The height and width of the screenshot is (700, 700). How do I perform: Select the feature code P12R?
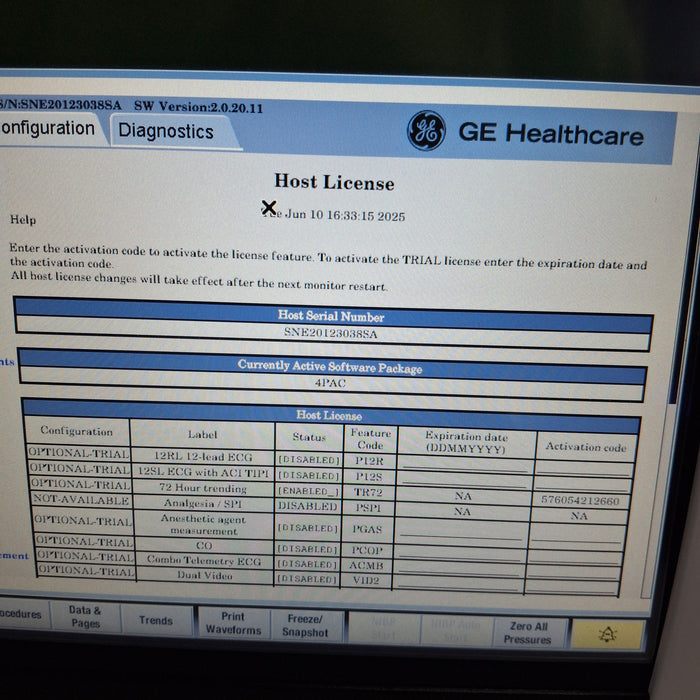(x=369, y=461)
